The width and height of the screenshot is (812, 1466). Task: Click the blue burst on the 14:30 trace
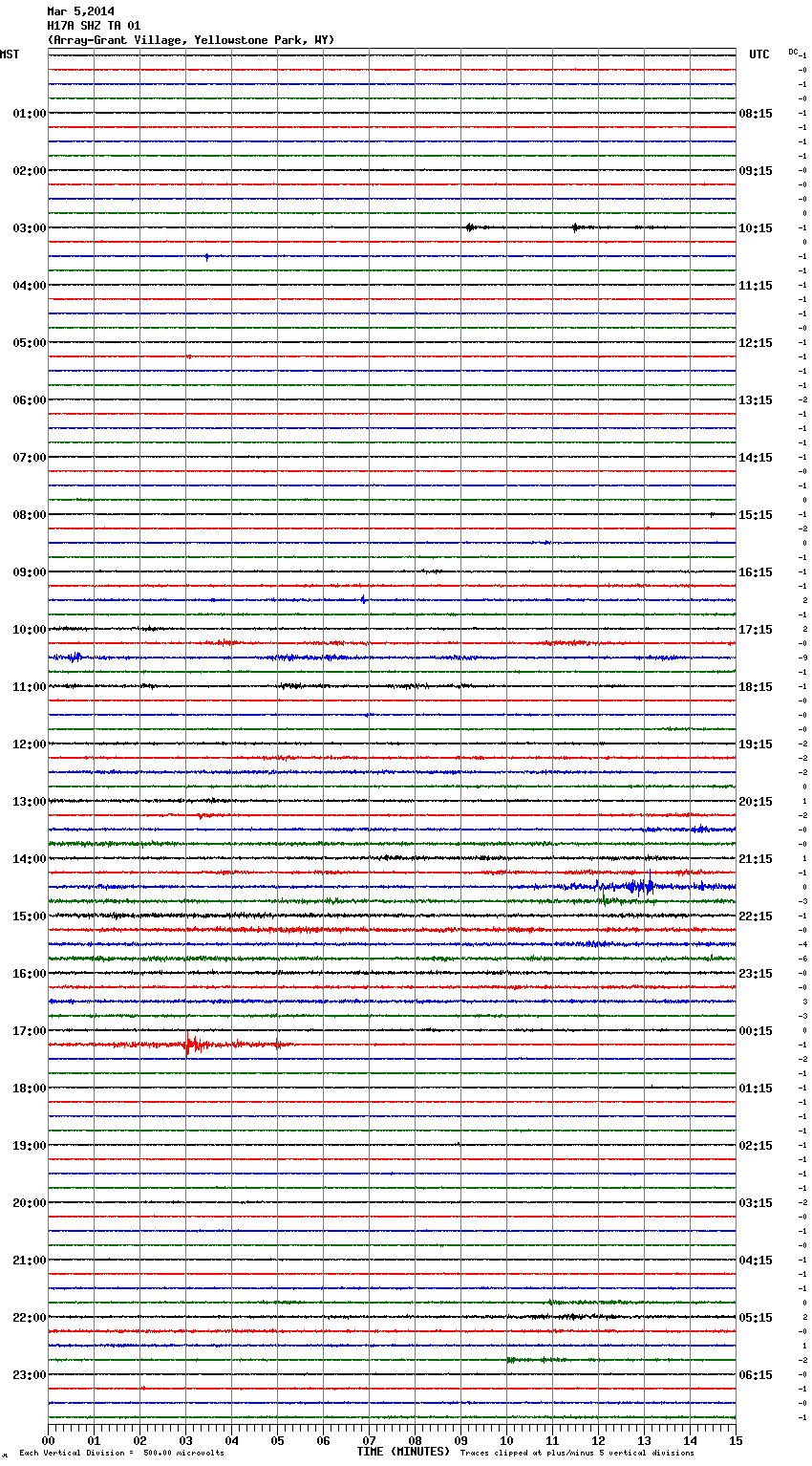[635, 887]
